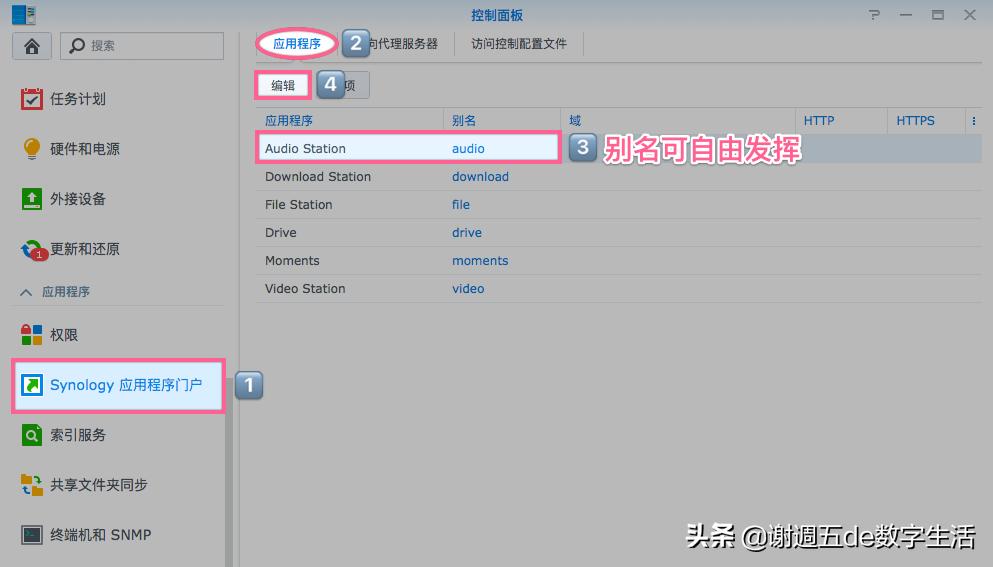Viewport: 993px width, 567px height.
Task: Select the File Station row
Action: pos(619,205)
